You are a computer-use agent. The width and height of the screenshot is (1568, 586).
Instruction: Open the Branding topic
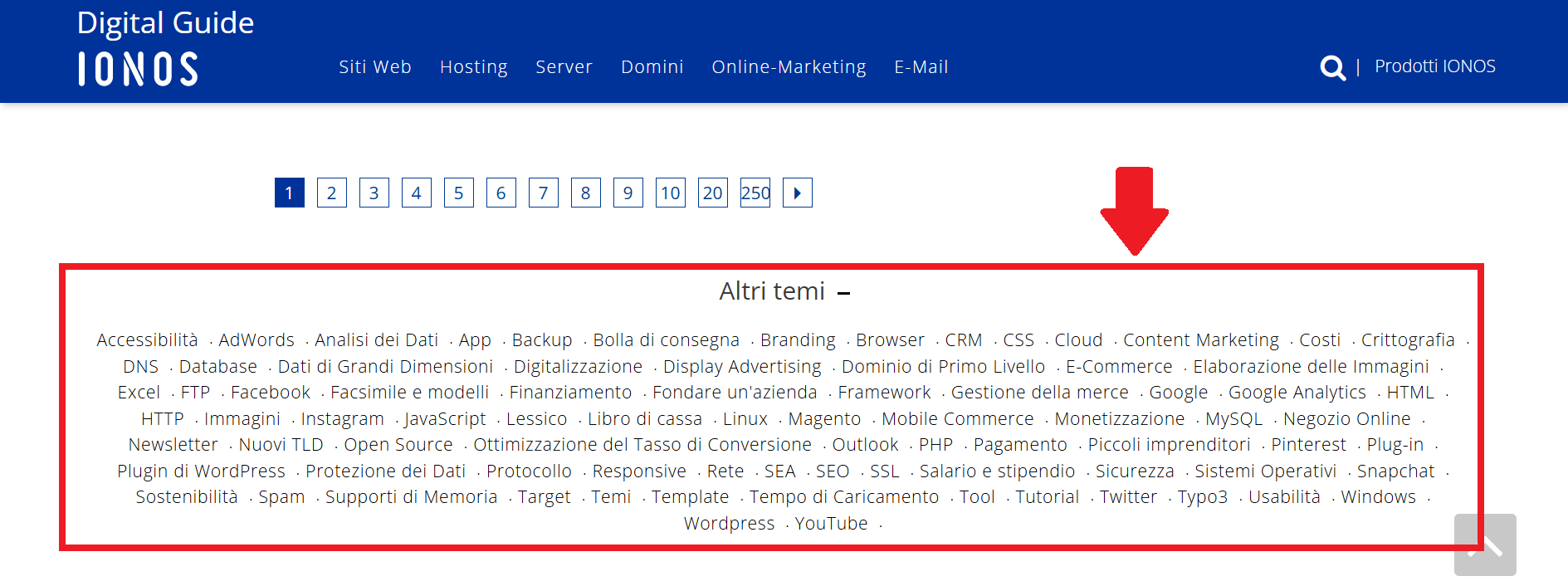(x=798, y=339)
